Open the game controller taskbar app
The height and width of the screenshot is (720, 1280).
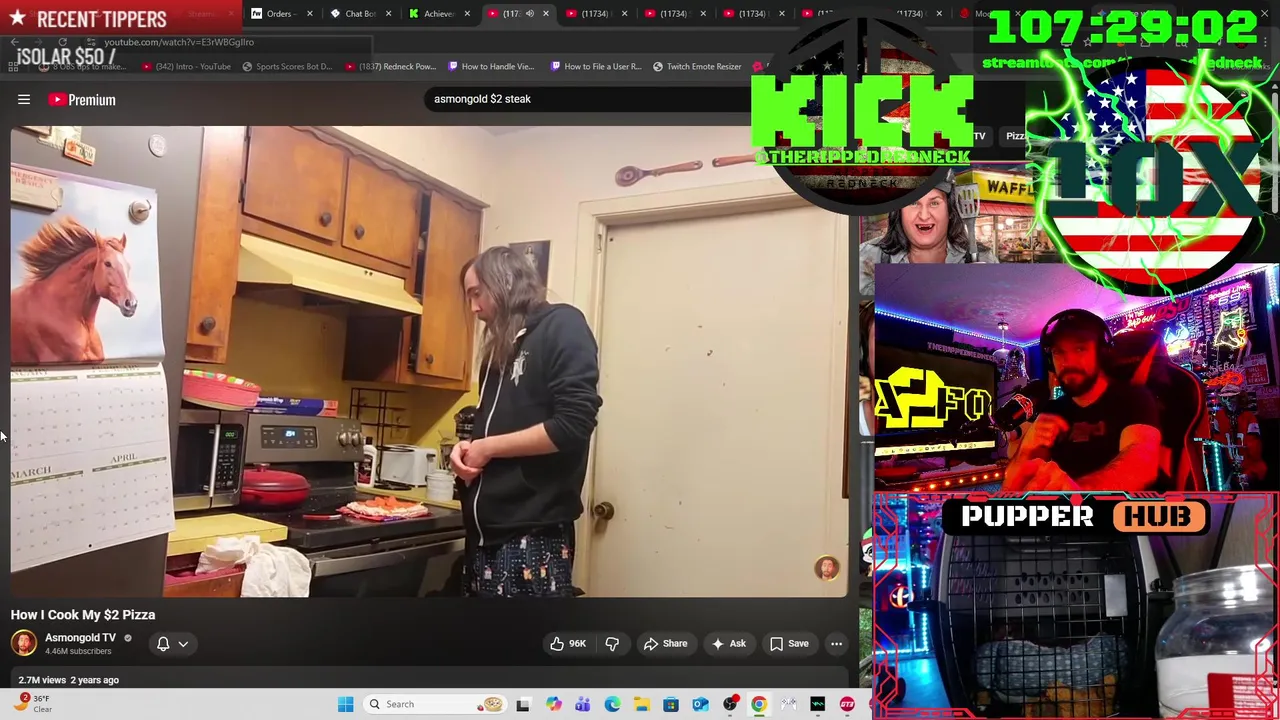pyautogui.click(x=789, y=704)
